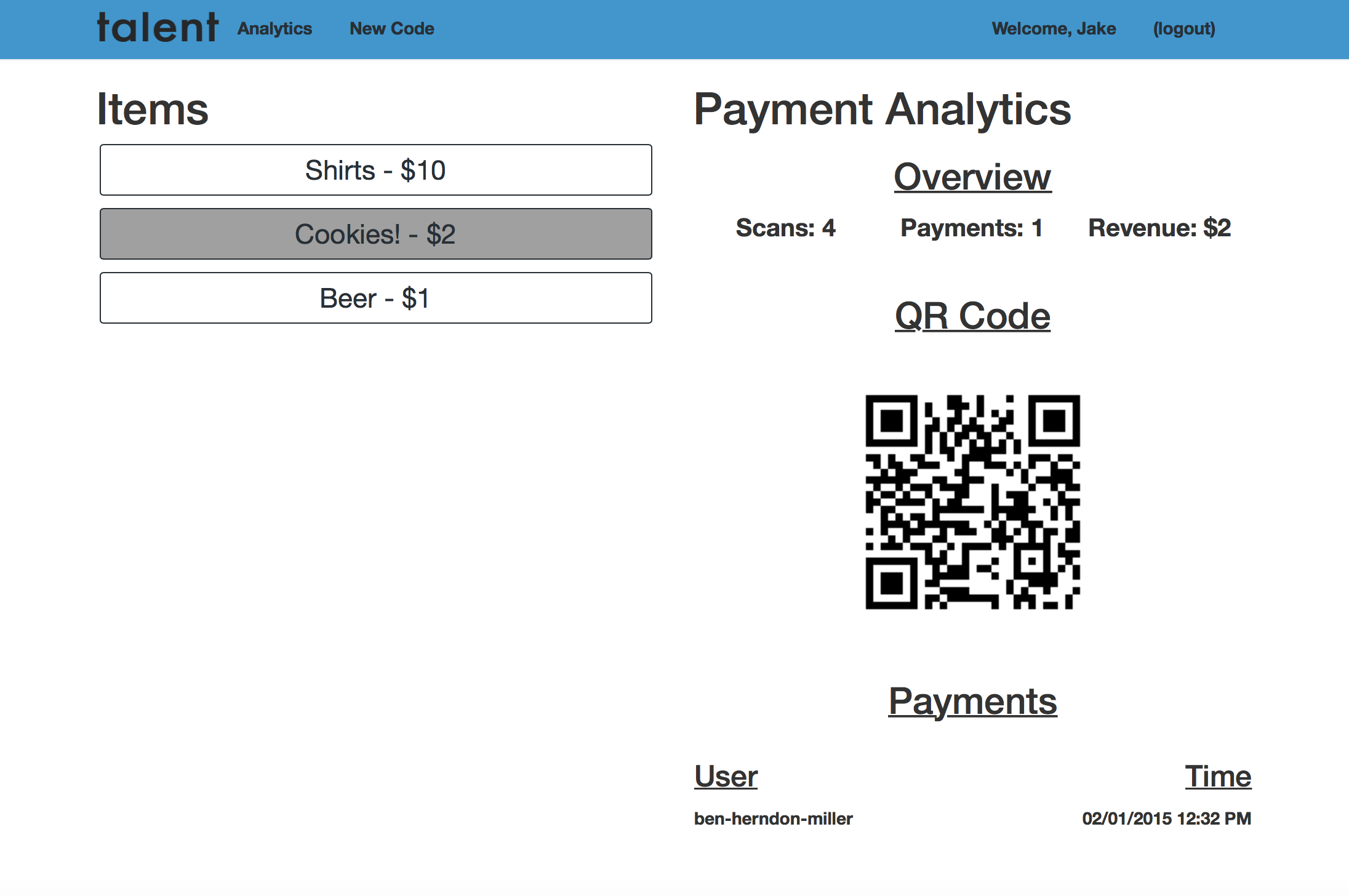This screenshot has height=896, width=1349.
Task: Click the logout link
Action: [x=1183, y=29]
